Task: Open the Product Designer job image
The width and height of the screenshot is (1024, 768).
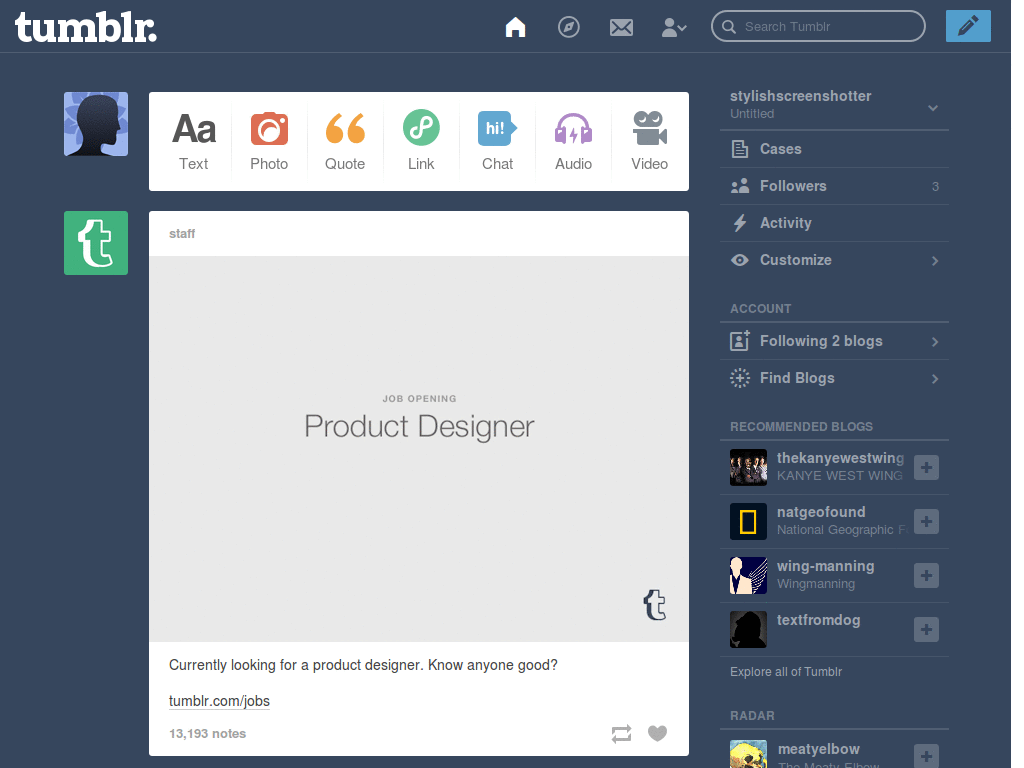Action: [419, 449]
